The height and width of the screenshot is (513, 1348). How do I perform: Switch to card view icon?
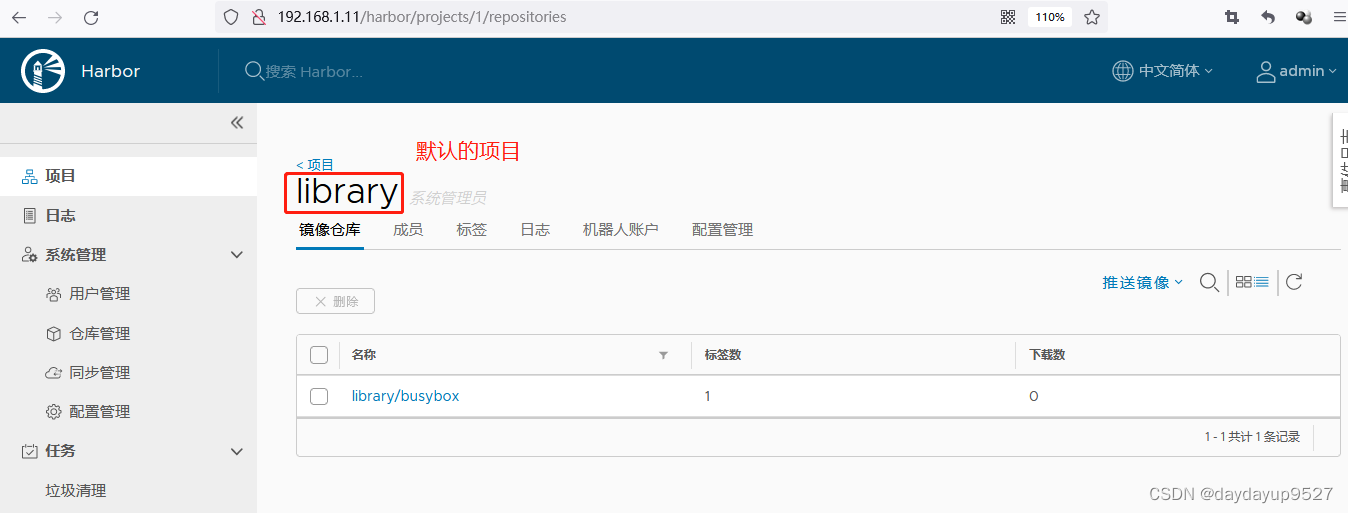click(x=1244, y=282)
